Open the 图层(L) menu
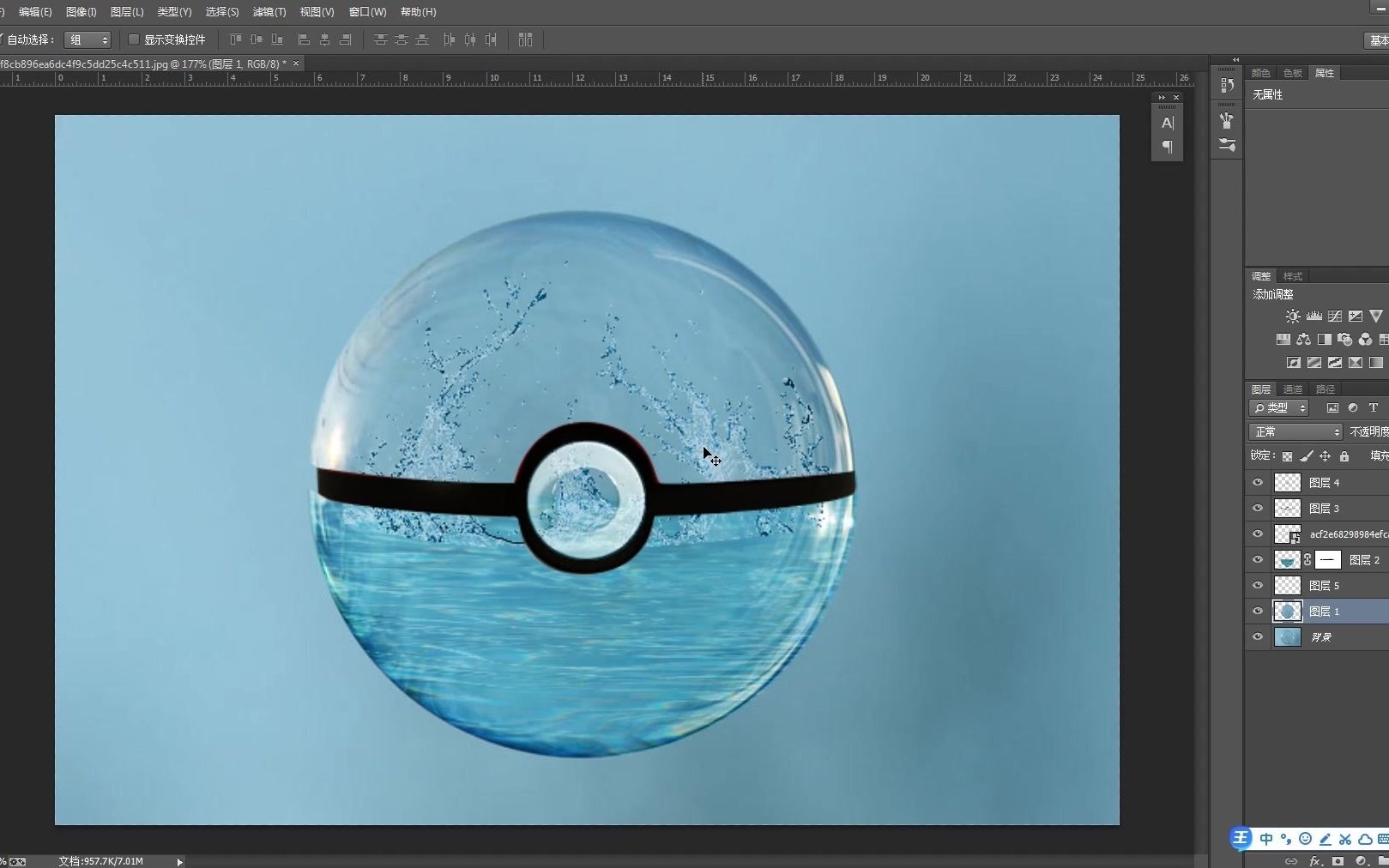Image resolution: width=1389 pixels, height=868 pixels. tap(127, 12)
